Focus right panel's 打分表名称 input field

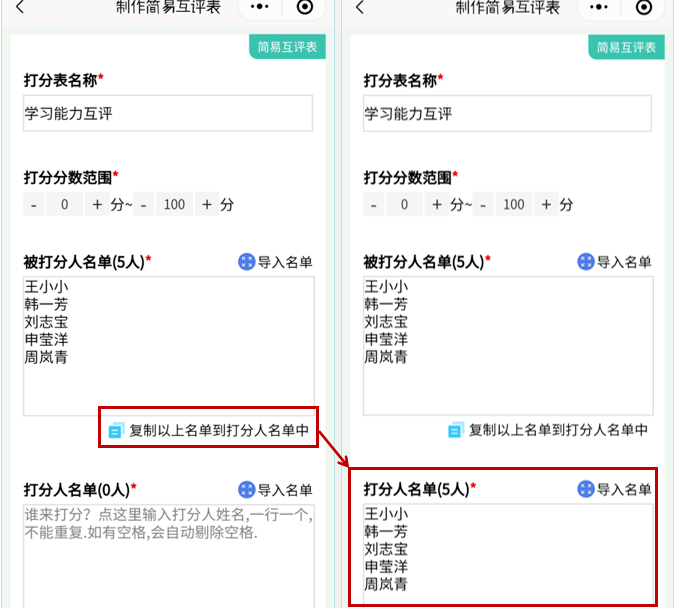pos(507,113)
